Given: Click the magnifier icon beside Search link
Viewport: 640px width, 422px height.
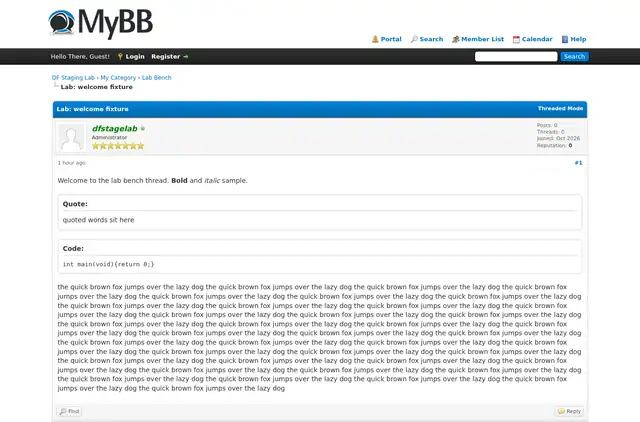Looking at the screenshot, I should click(414, 39).
